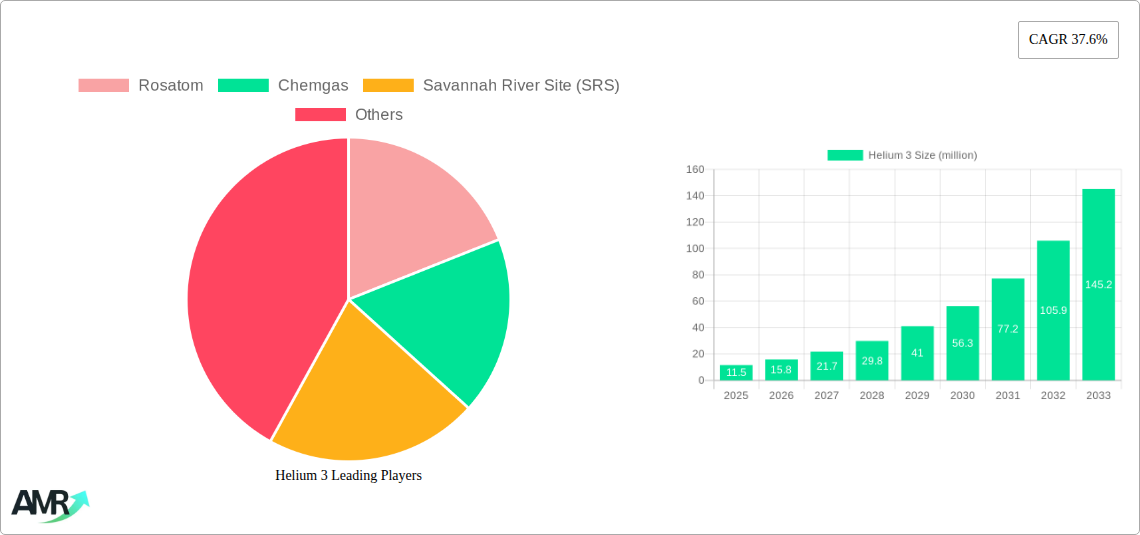Viewport: 1140px width, 535px height.
Task: Click the 2025 bar labeled 11.5
Action: click(x=735, y=373)
